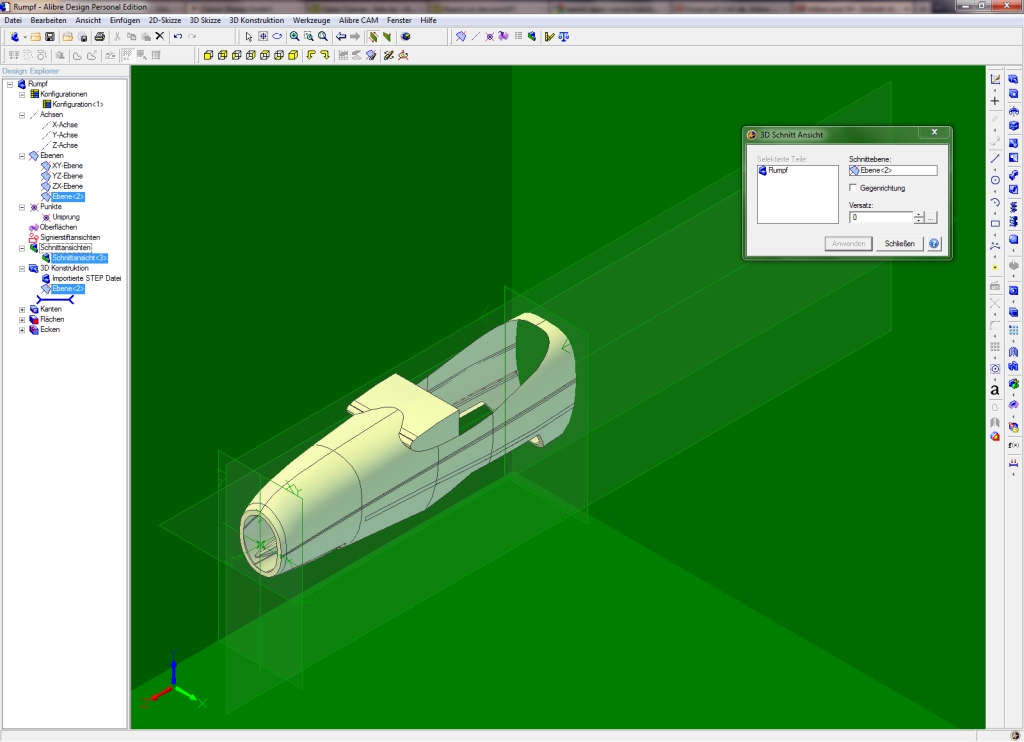Collapse the Schnittansichten tree node
The image size is (1024, 742).
[x=22, y=248]
